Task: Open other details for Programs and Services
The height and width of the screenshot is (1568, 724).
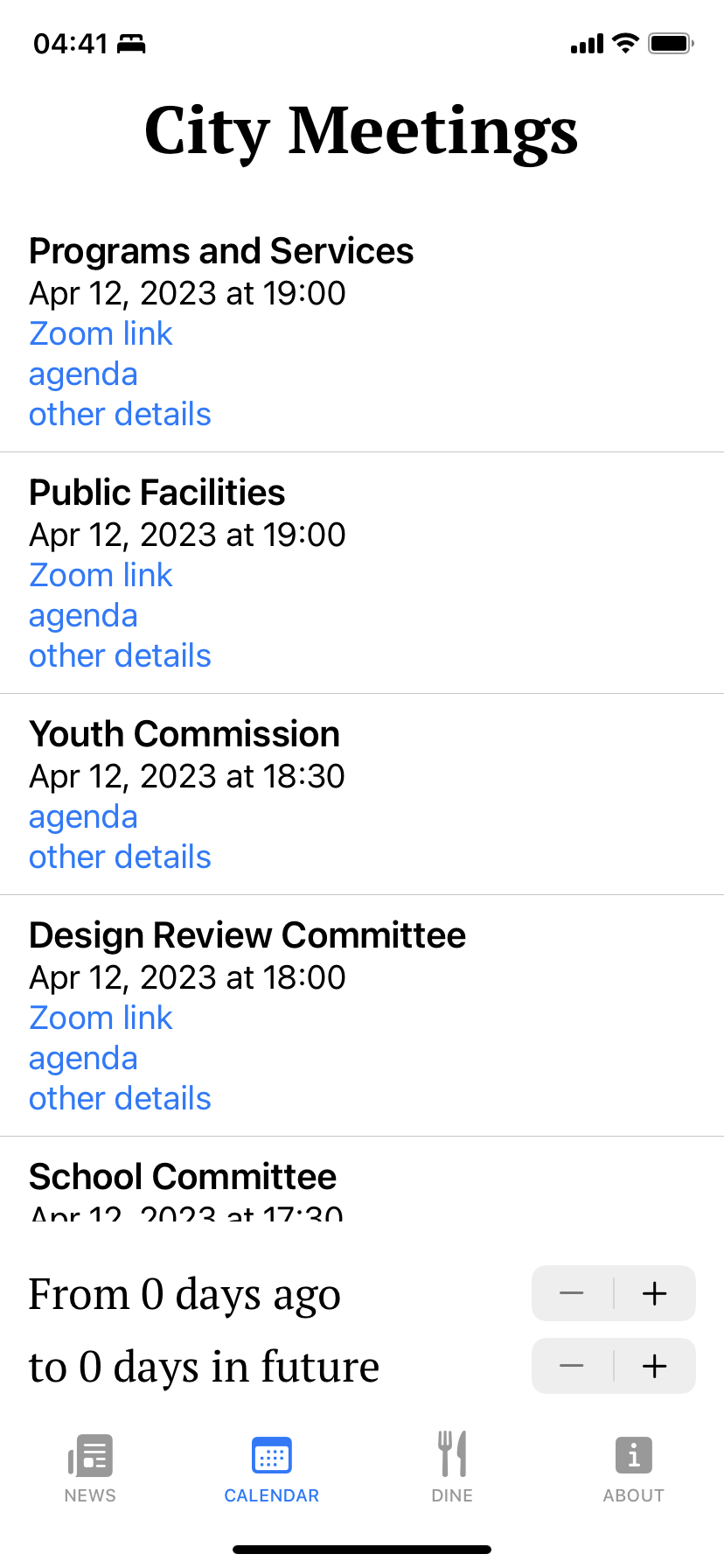Action: (120, 415)
